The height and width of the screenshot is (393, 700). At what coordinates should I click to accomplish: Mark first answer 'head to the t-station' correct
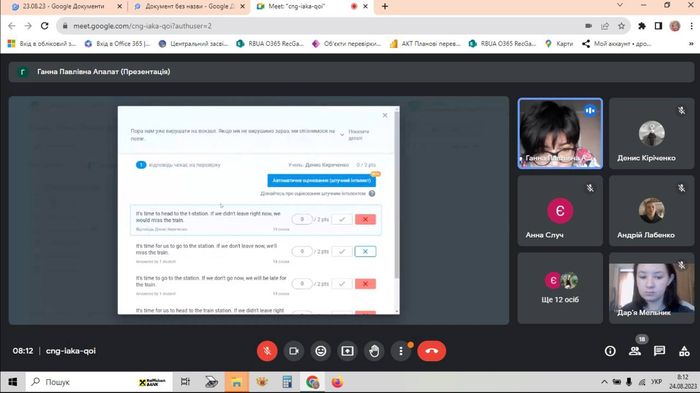342,219
